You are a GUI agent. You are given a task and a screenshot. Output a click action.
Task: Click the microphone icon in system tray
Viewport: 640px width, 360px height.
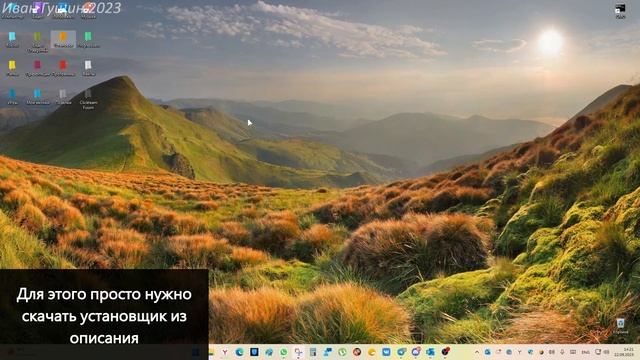pyautogui.click(x=562, y=352)
